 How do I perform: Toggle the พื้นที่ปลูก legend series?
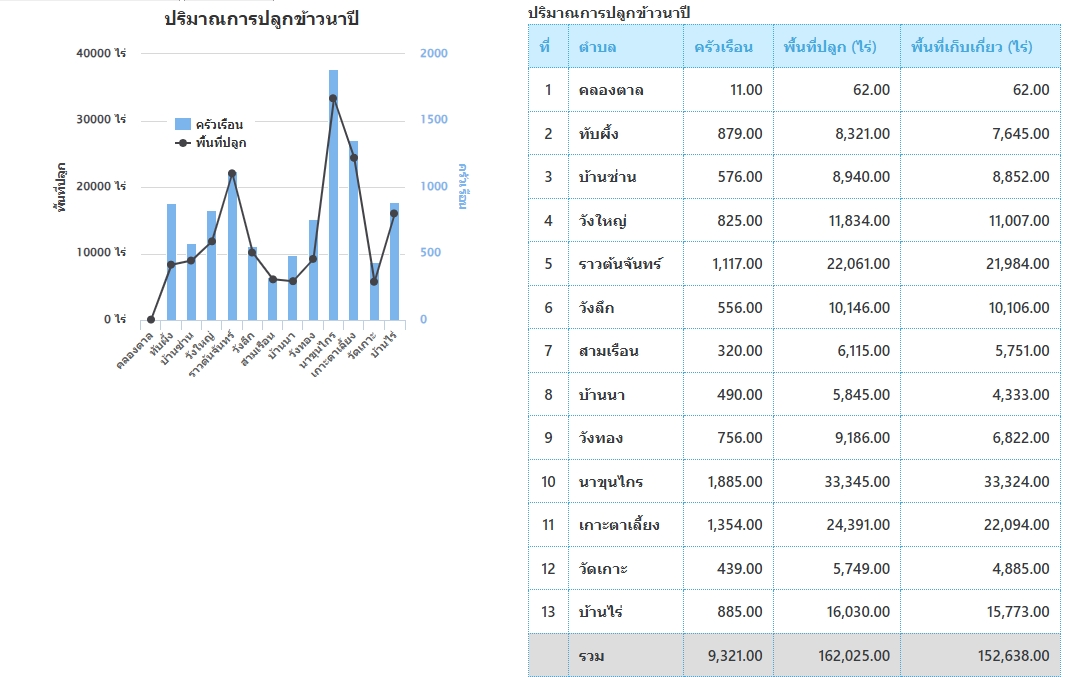221,143
